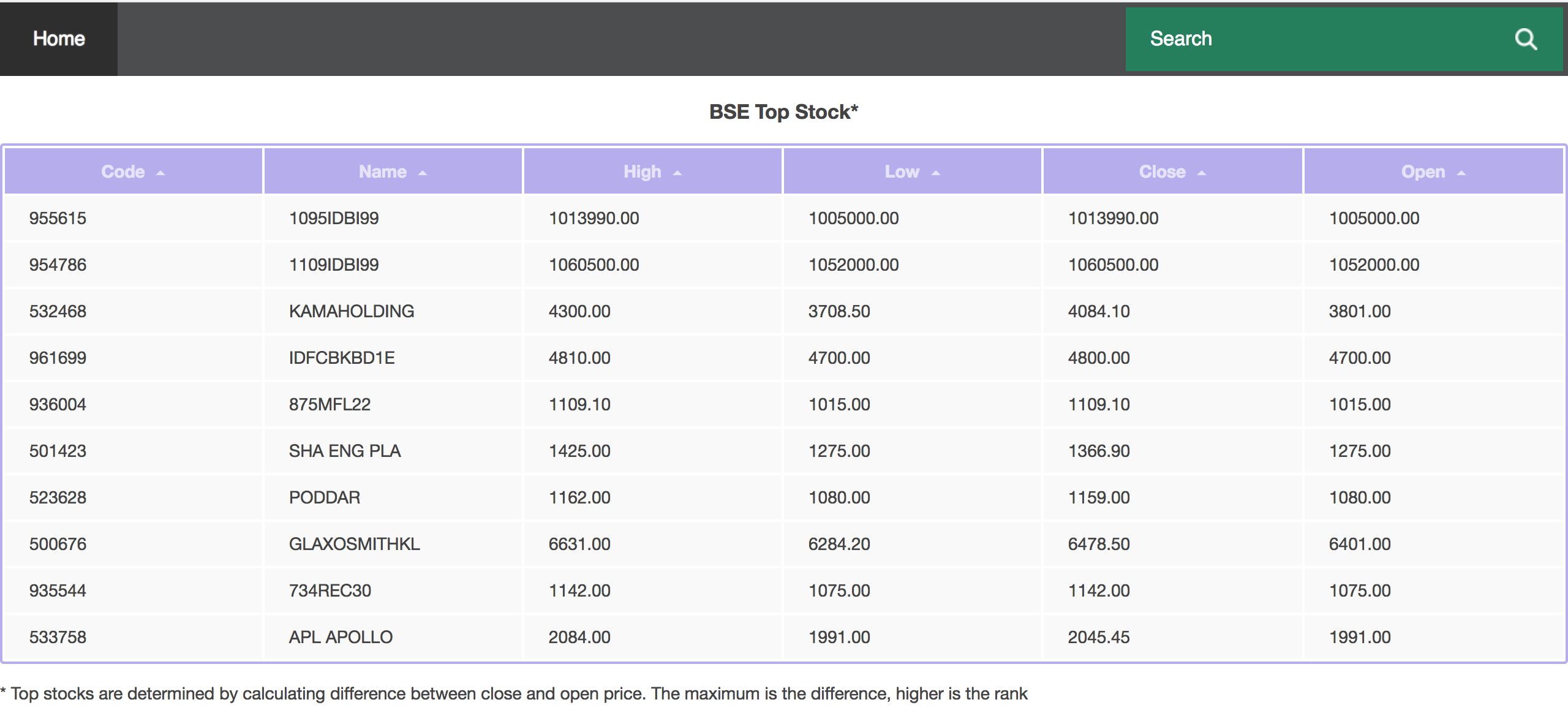The height and width of the screenshot is (724, 1568).
Task: Open the Home navigation tab
Action: [x=59, y=39]
